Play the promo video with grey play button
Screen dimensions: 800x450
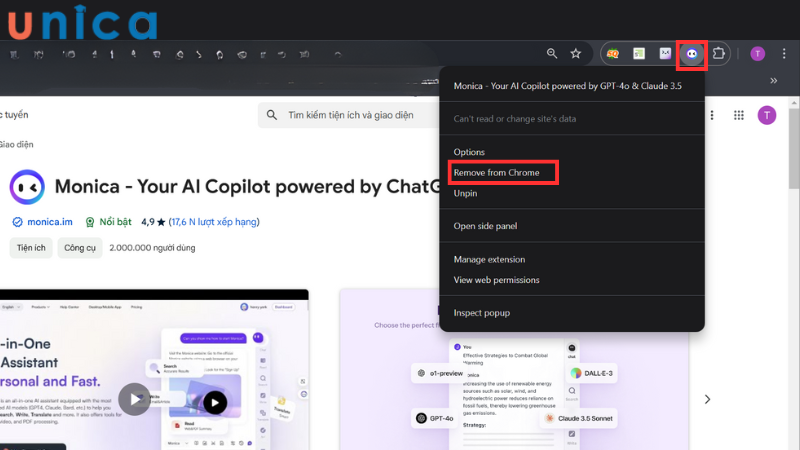(135, 399)
